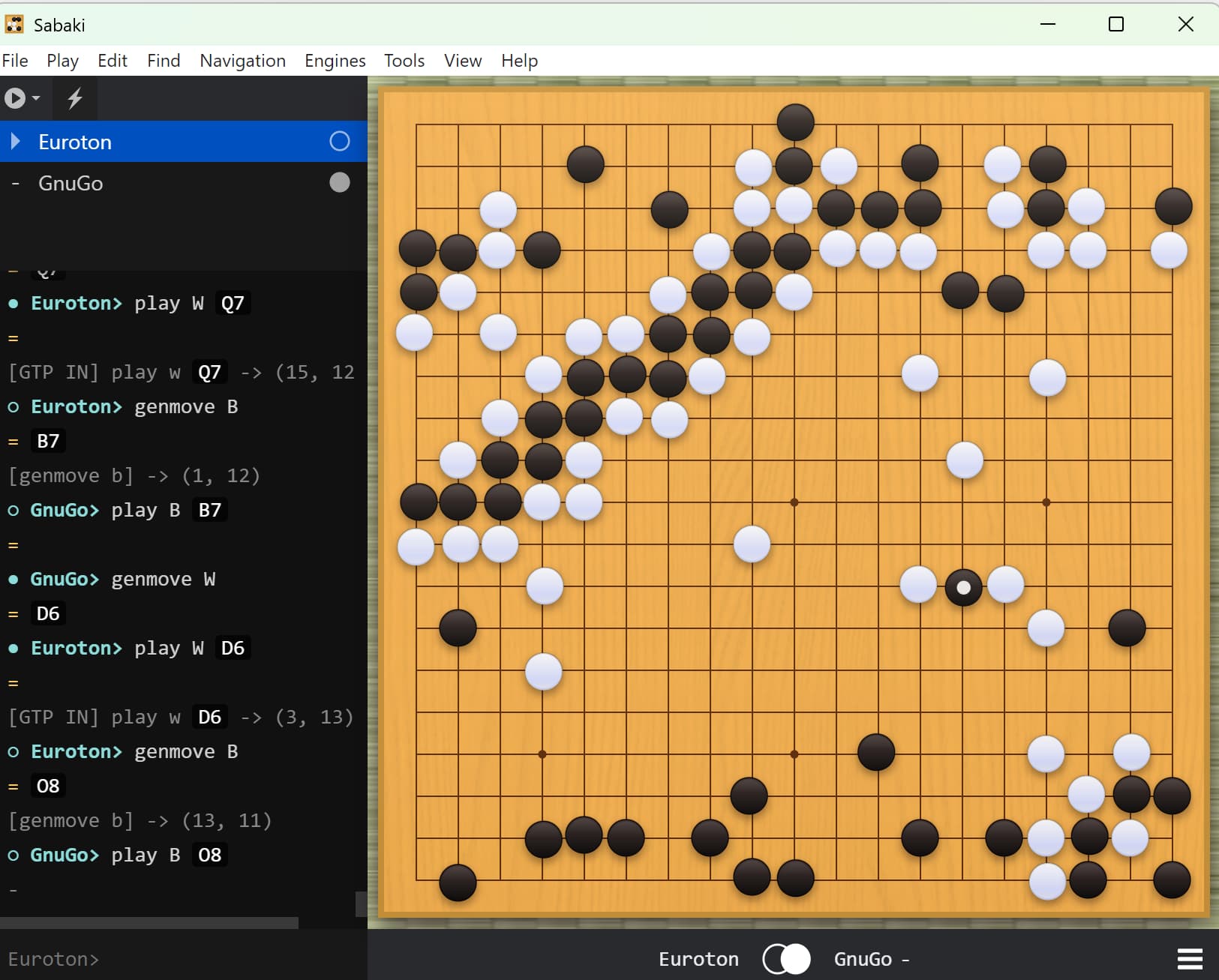
Task: Maximize the Sabaki window
Action: 1115,25
